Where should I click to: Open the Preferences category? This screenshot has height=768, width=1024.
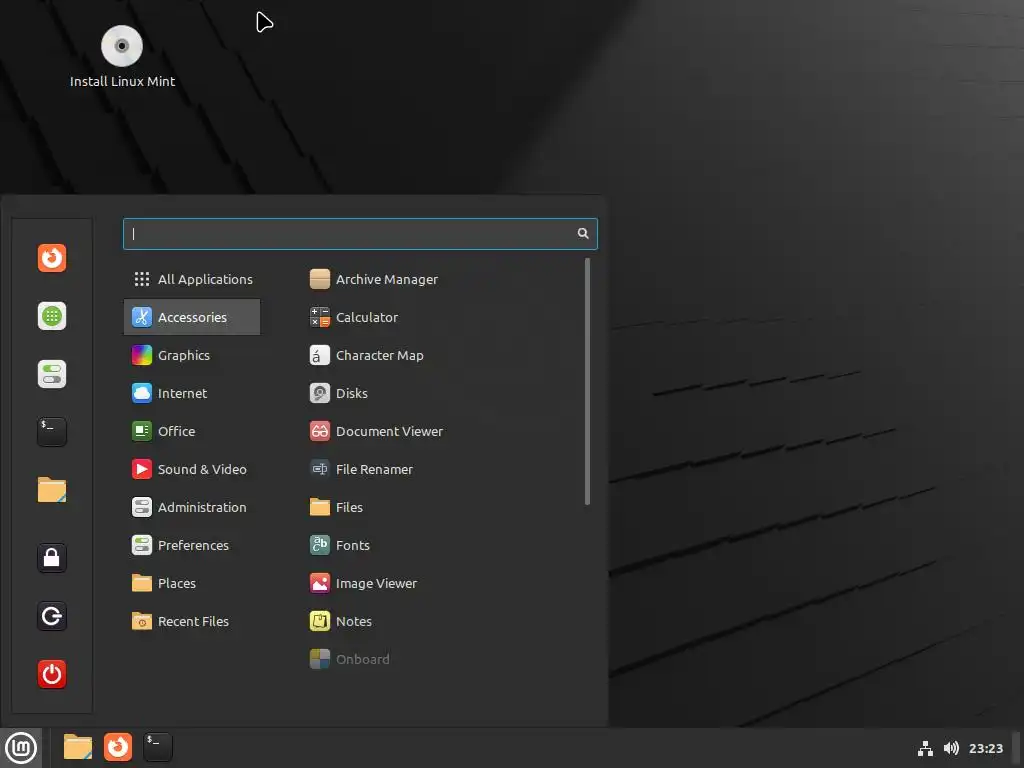[x=192, y=545]
